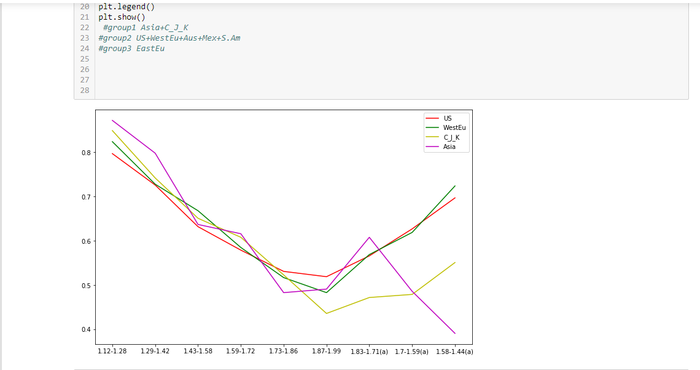Click the x-axis label '1.29-1.42'

click(155, 351)
